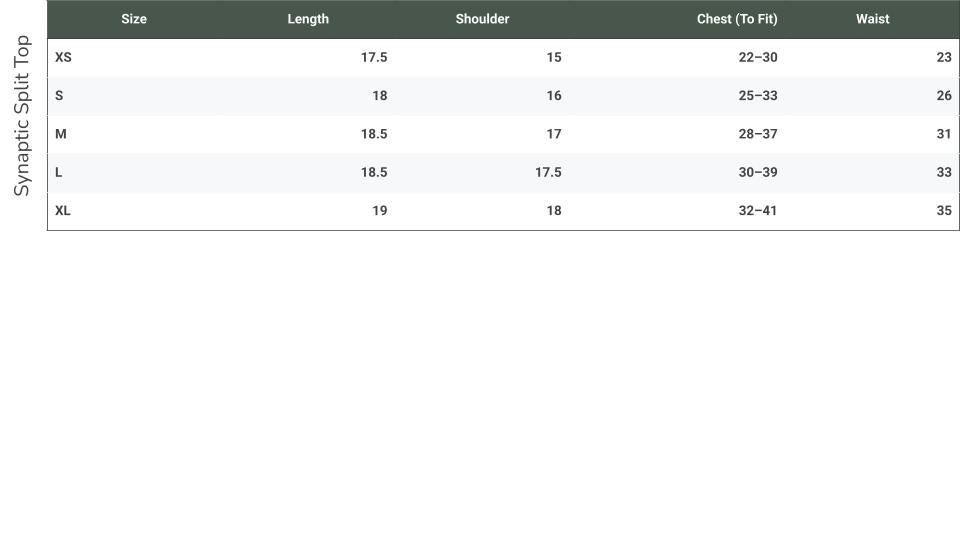Viewport: 960px width, 540px height.
Task: Click the XL chest range 32–41
Action: point(757,211)
